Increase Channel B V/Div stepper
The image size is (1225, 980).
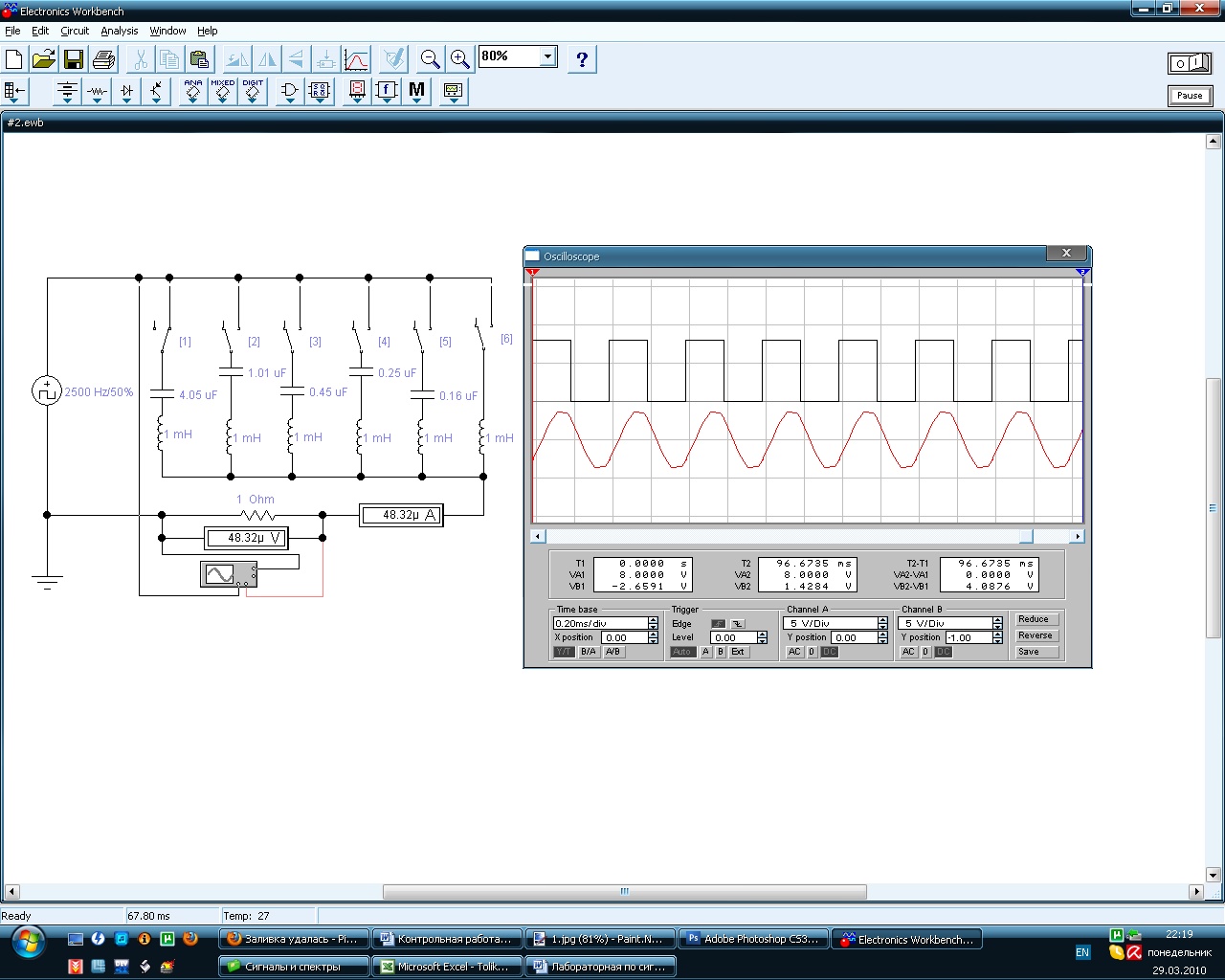click(997, 619)
